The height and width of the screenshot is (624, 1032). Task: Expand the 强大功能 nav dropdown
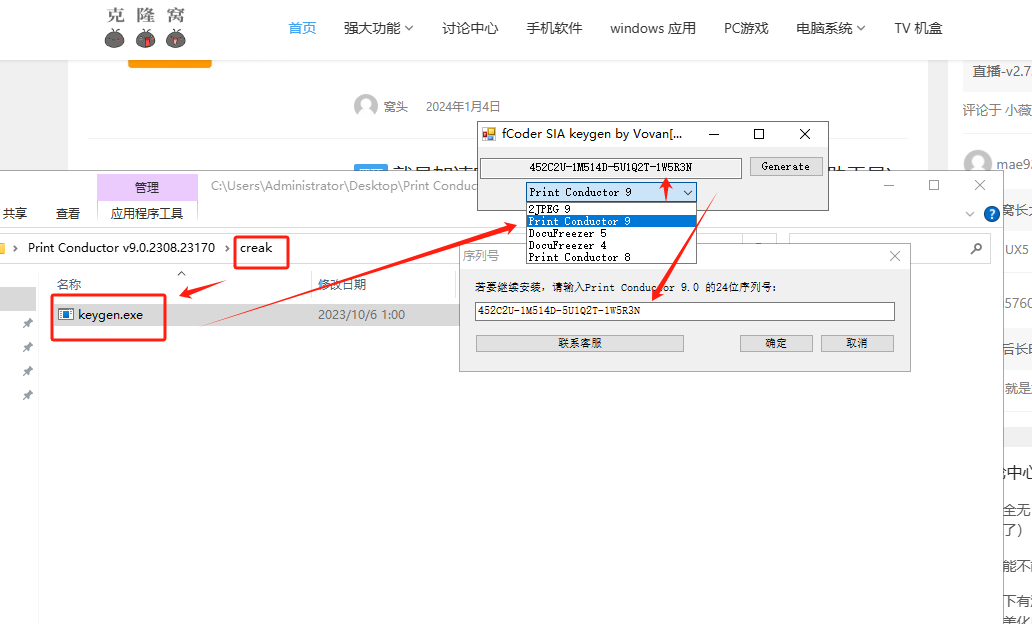click(378, 28)
